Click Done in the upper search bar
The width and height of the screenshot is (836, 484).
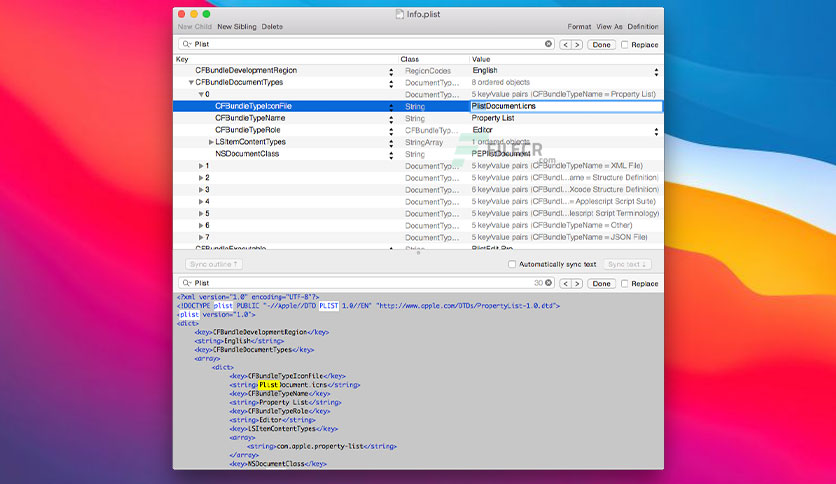pos(601,45)
